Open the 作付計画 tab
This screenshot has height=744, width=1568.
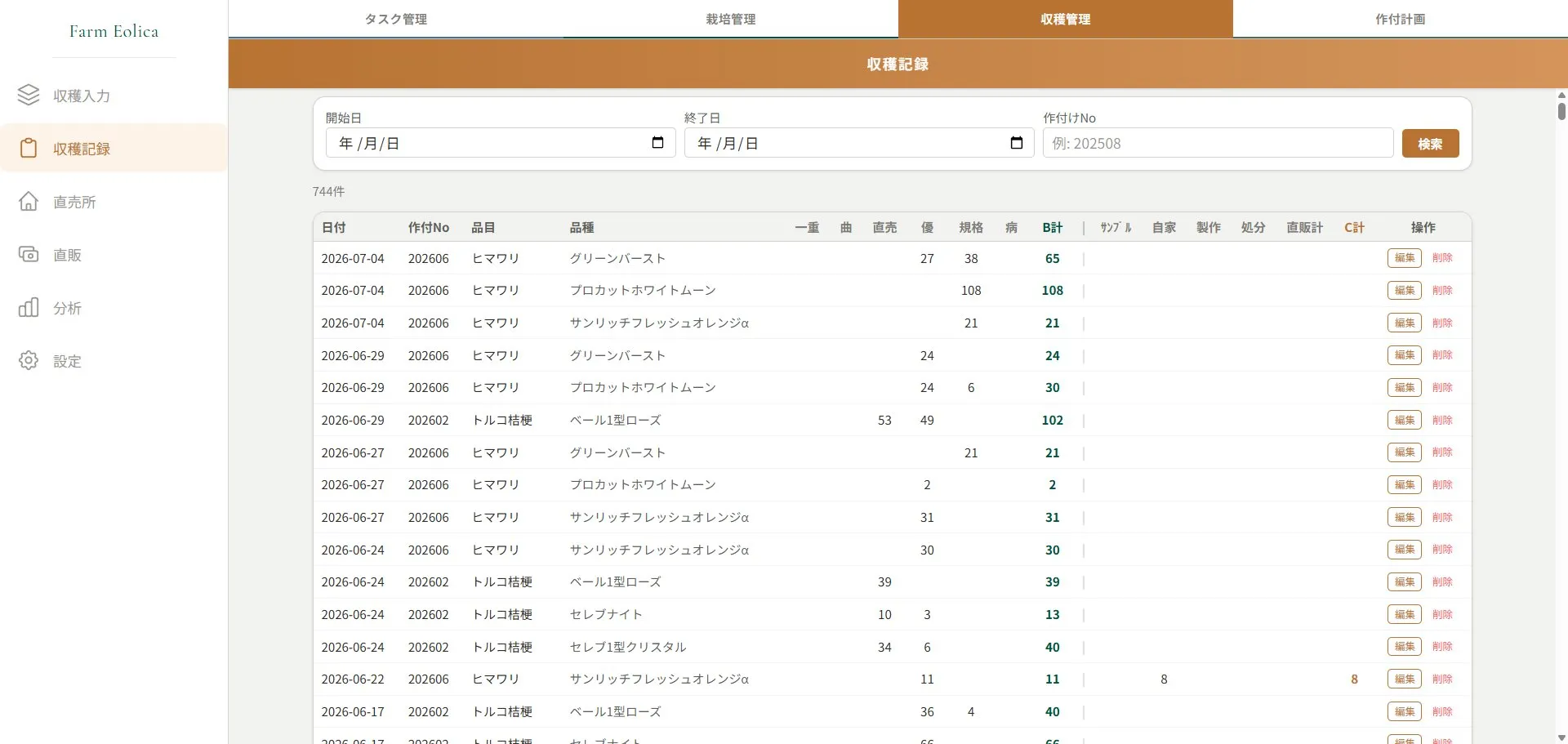(x=1401, y=19)
